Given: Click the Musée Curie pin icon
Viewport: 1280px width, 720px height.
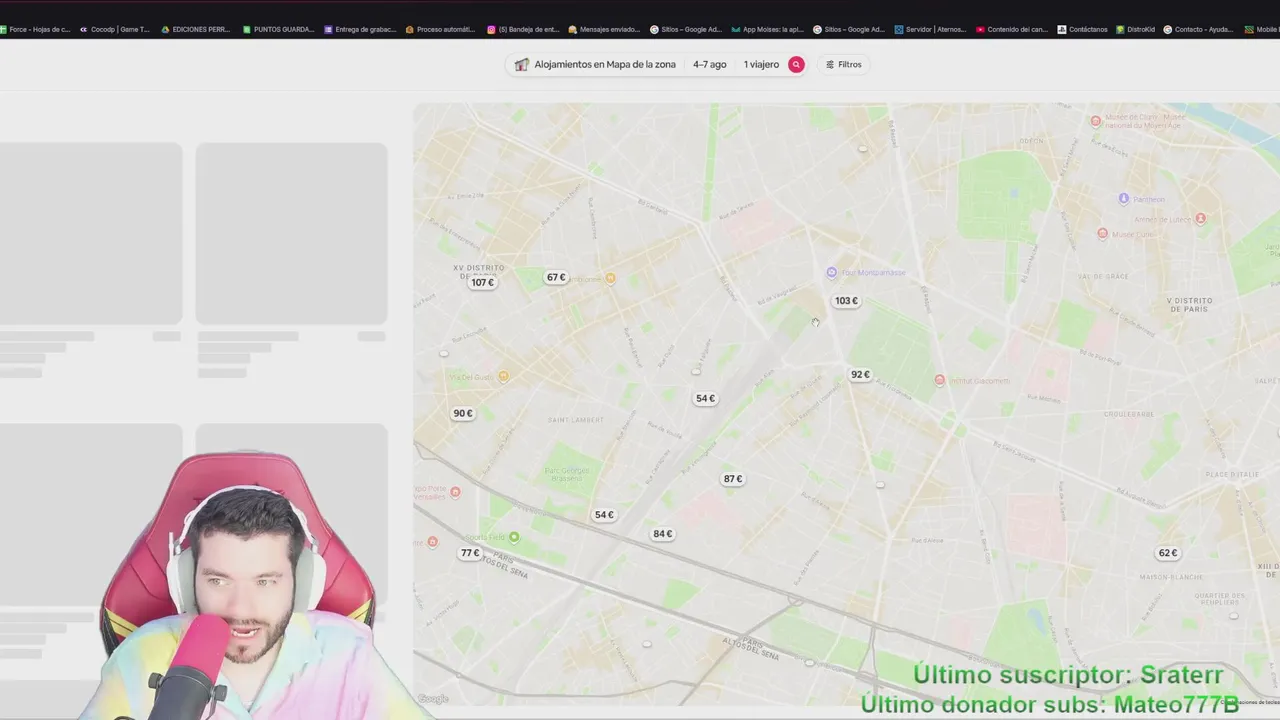Looking at the screenshot, I should (1102, 234).
